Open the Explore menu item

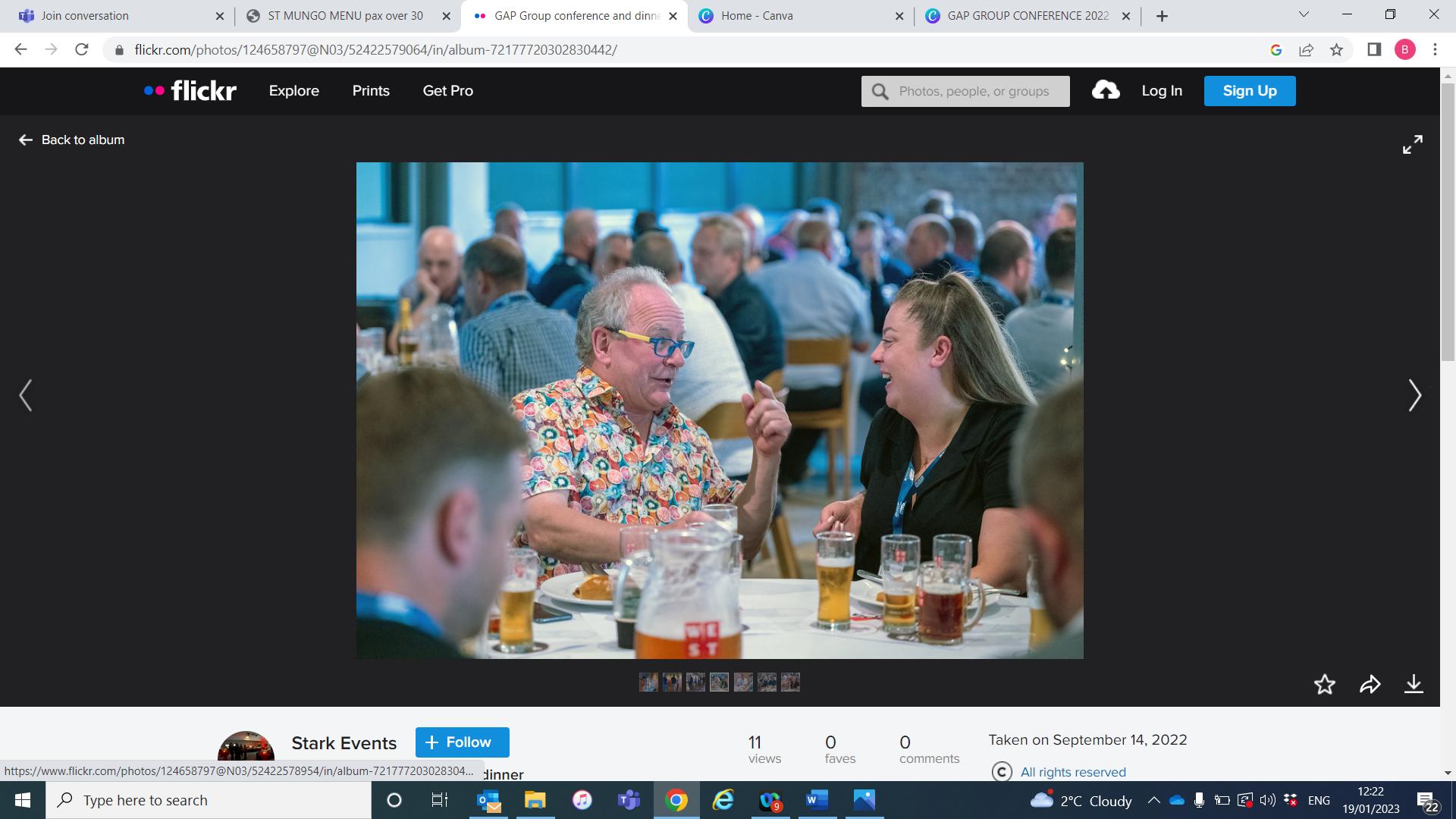pyautogui.click(x=293, y=91)
